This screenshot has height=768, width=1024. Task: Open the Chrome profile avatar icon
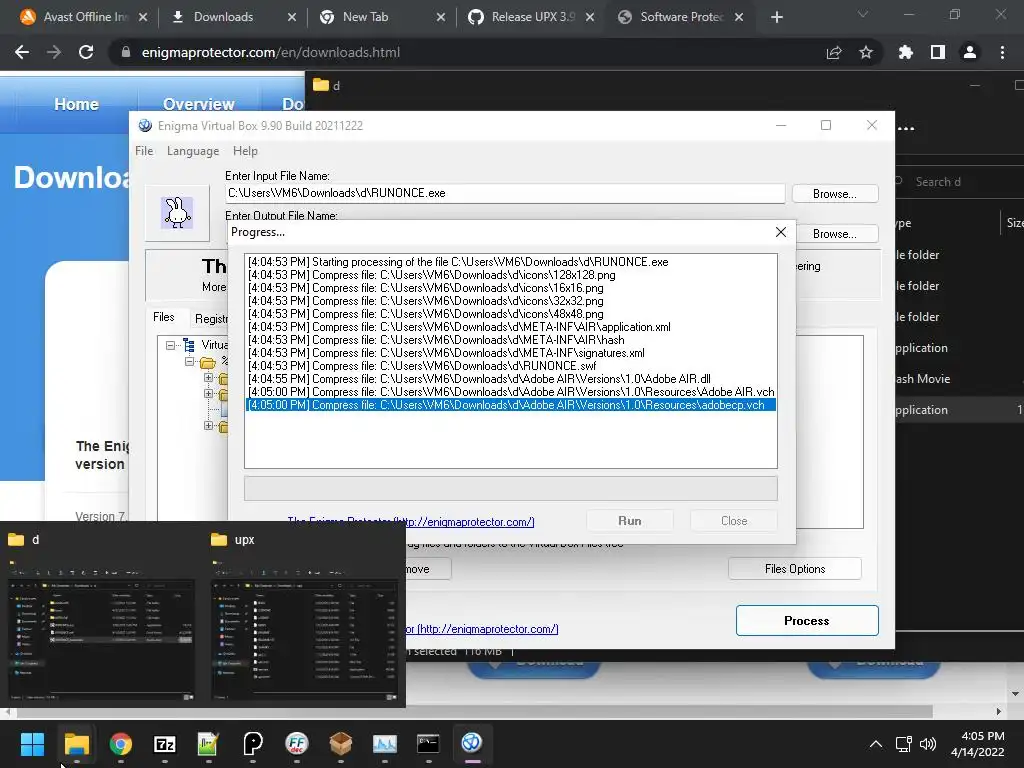970,52
